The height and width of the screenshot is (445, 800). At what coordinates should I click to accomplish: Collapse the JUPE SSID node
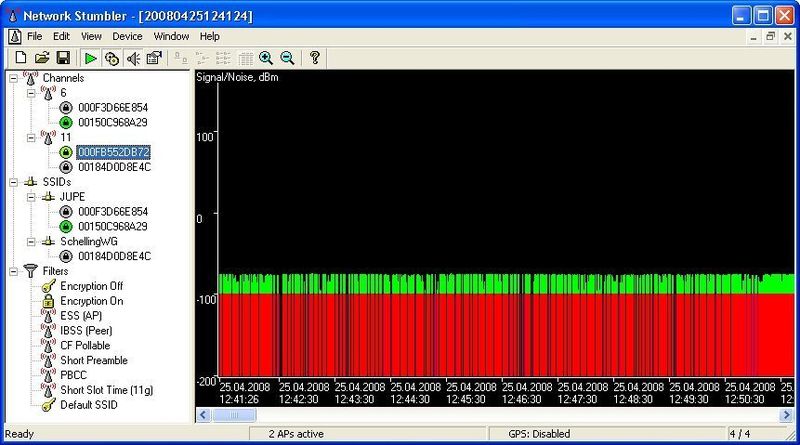pos(31,197)
